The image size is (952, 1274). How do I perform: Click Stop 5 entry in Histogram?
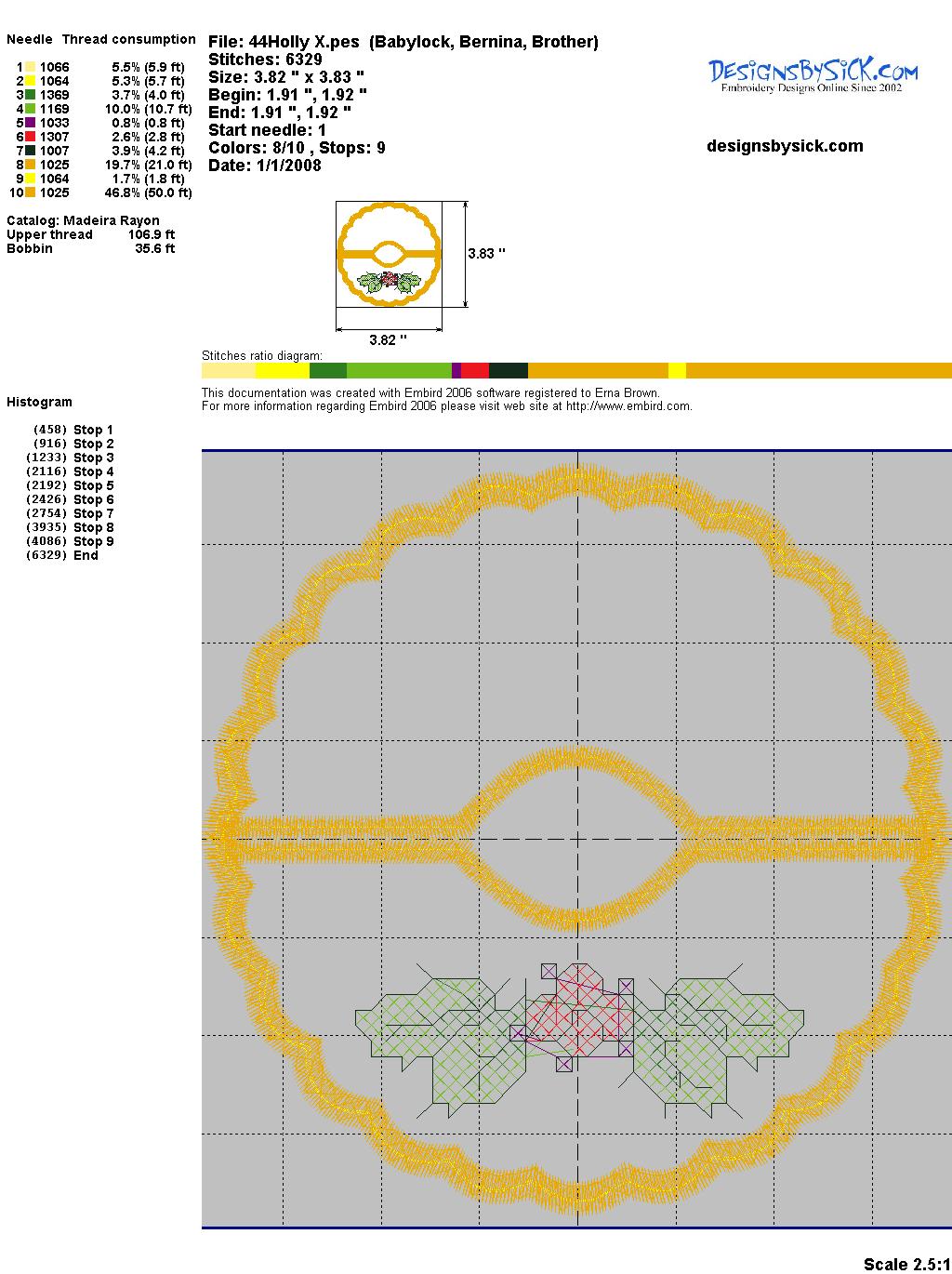coord(93,485)
